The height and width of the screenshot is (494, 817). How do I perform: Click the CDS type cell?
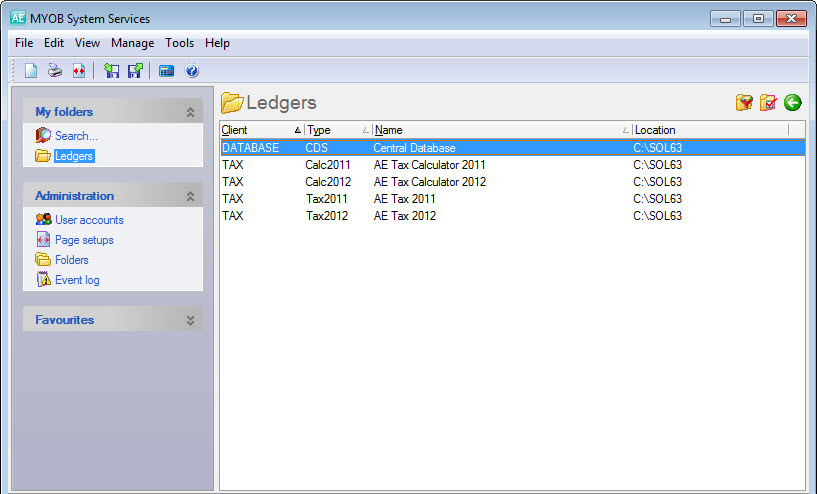(316, 147)
